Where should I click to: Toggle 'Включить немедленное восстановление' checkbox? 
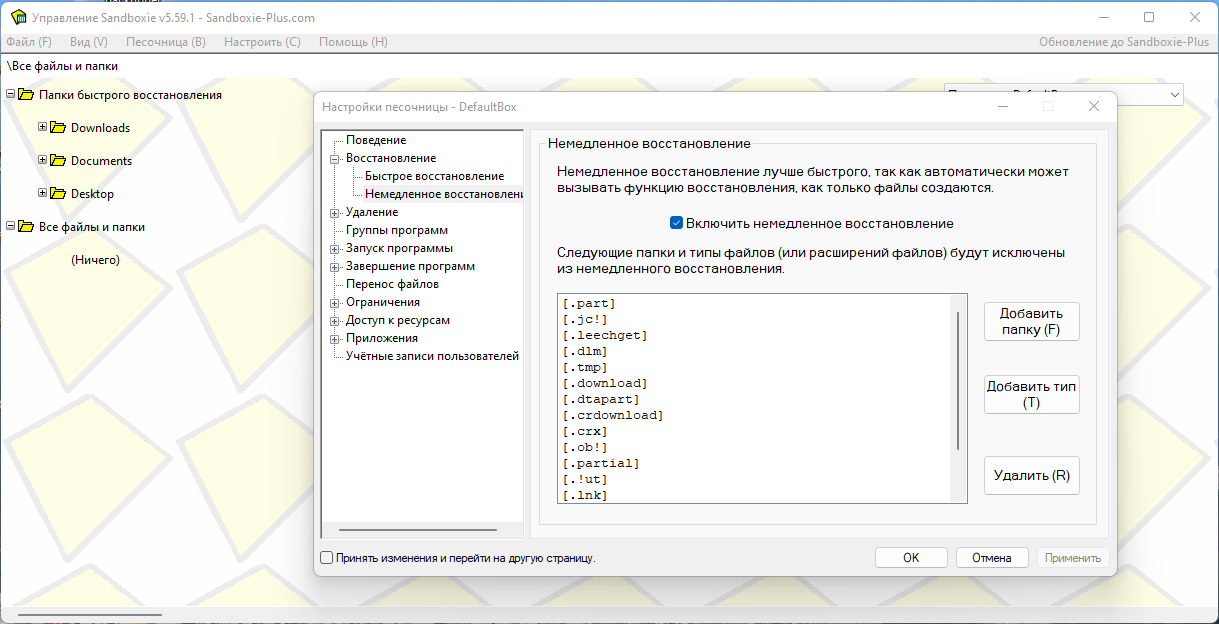coord(677,224)
